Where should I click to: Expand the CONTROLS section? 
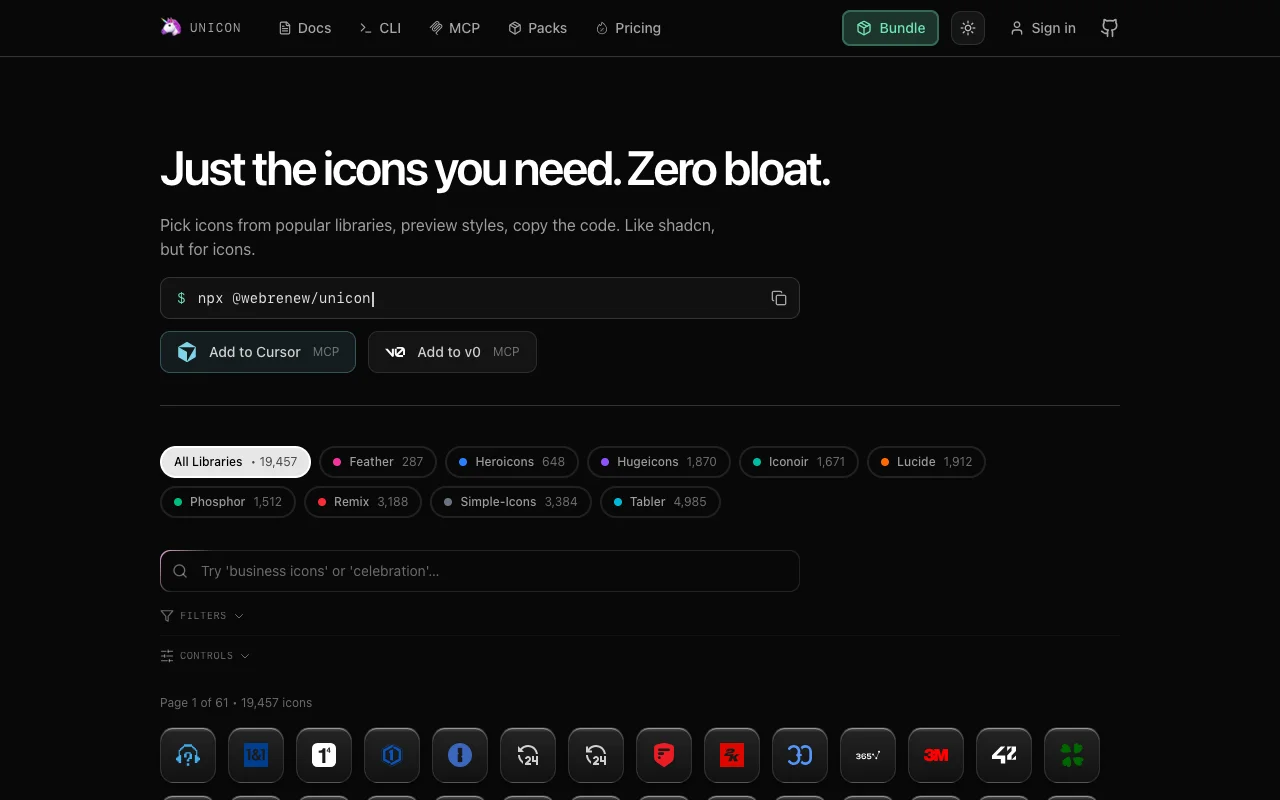(x=205, y=655)
